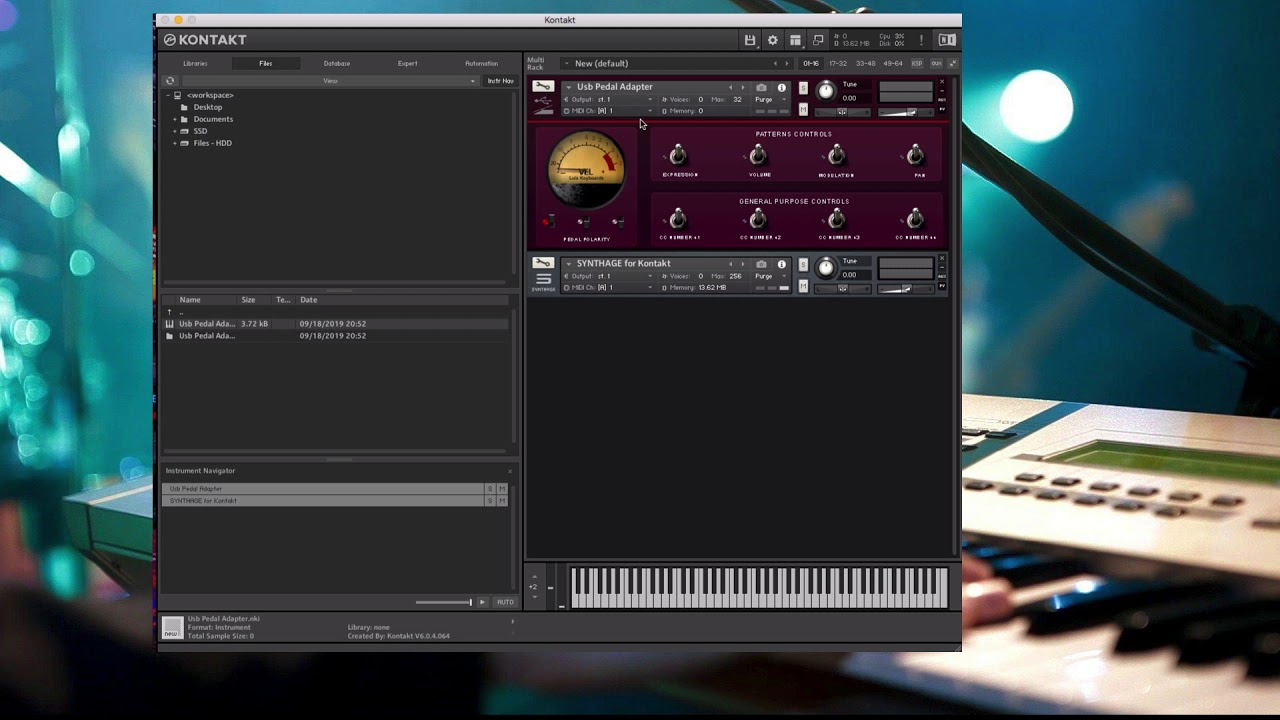Show info for SYNTHAGE for Kontakt
The width and height of the screenshot is (1280, 720).
point(782,264)
